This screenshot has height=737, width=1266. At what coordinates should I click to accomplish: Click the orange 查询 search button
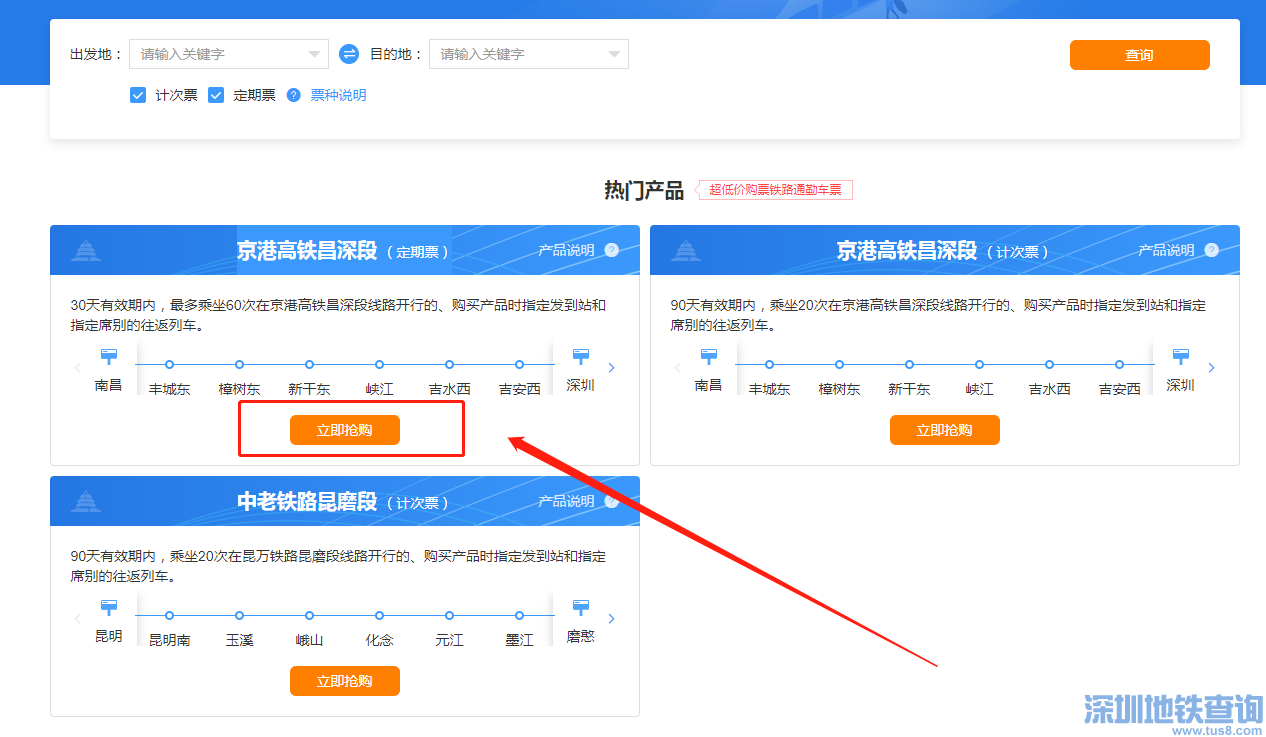(1140, 55)
